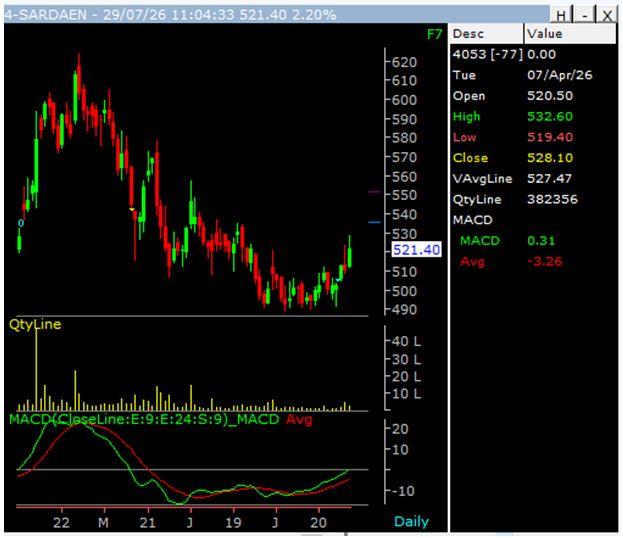The image size is (623, 538).
Task: Click the Low row label
Action: pyautogui.click(x=464, y=137)
